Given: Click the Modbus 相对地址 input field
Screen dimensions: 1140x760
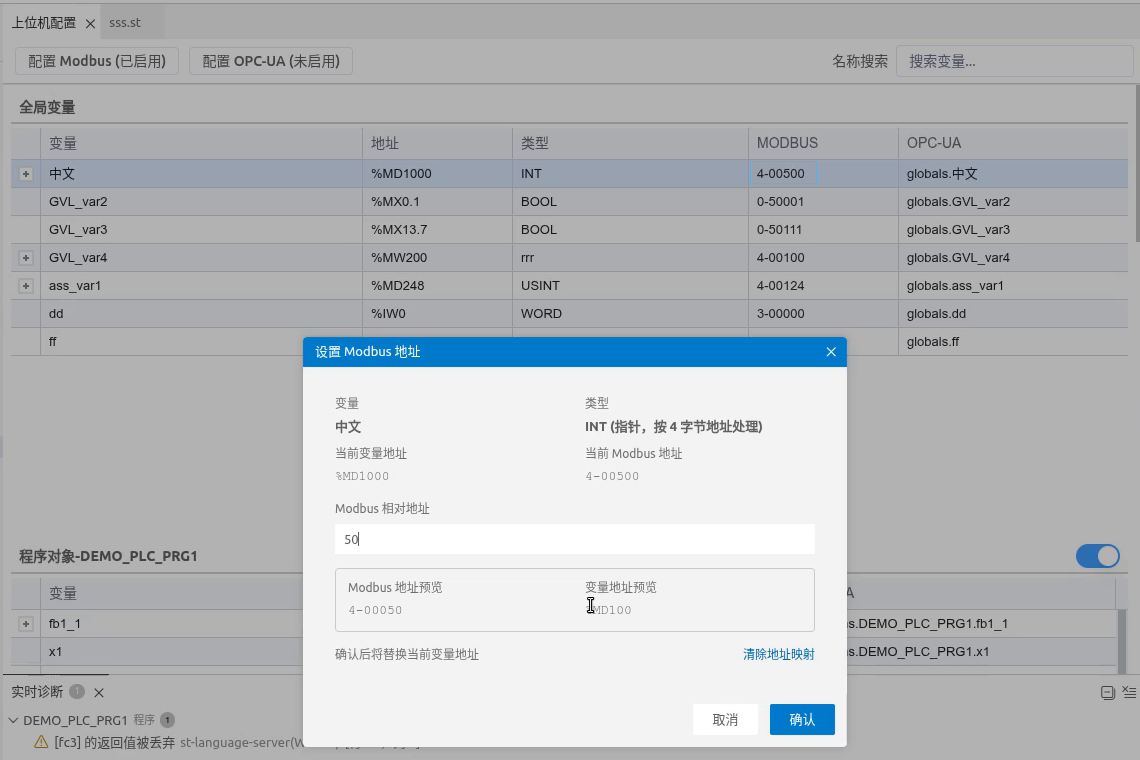Looking at the screenshot, I should 574,539.
